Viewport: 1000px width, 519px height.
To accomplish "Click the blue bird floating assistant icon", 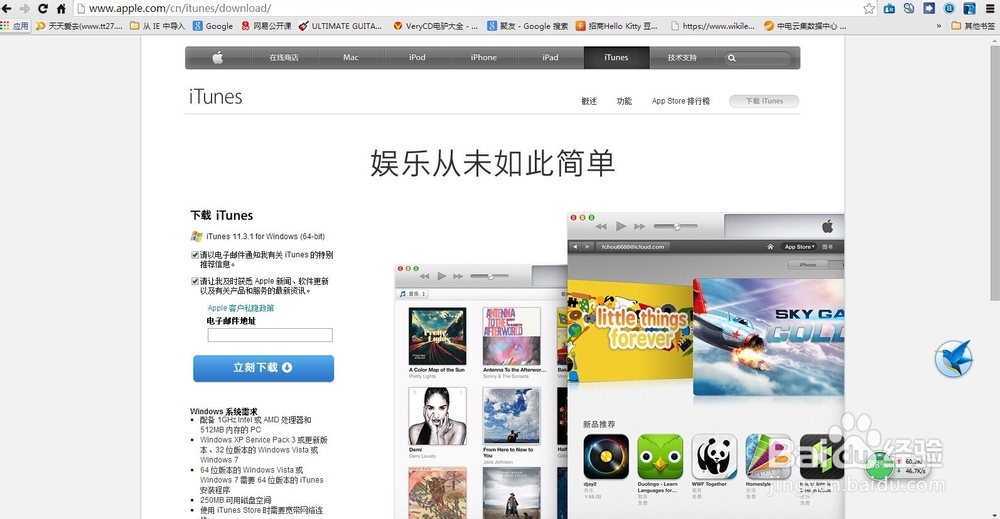I will (954, 358).
